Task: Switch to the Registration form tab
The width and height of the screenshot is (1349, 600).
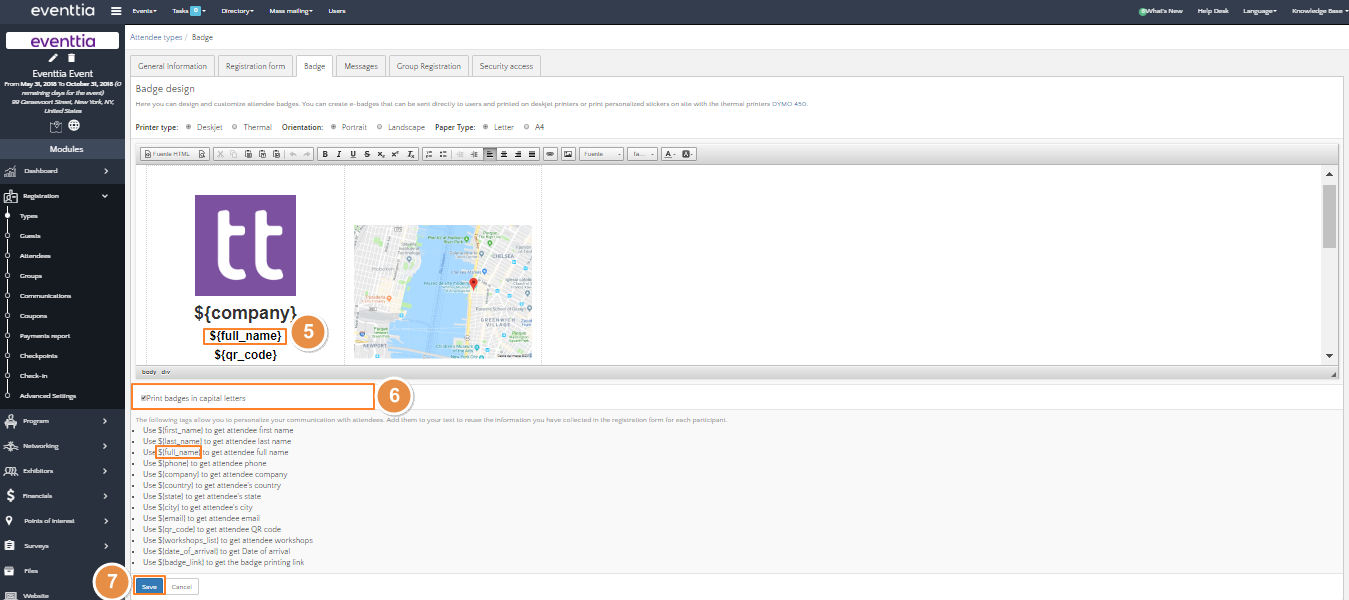Action: (x=255, y=66)
